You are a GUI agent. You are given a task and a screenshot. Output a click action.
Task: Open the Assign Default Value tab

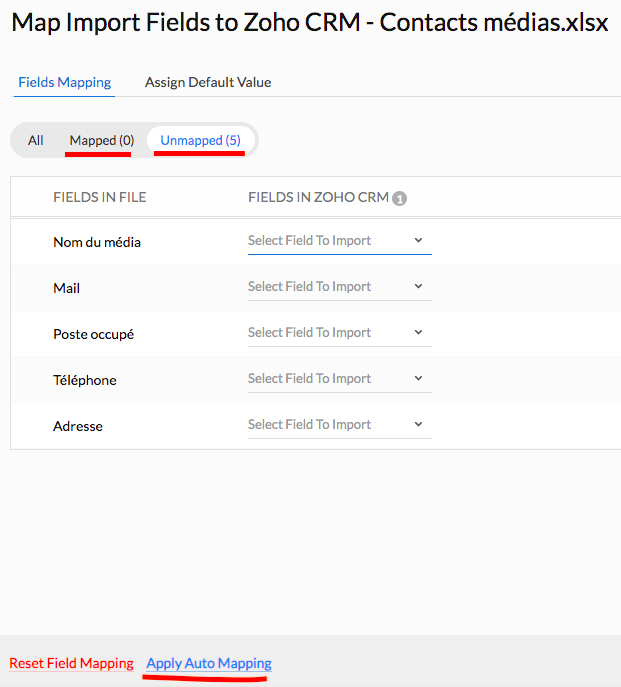coord(208,82)
